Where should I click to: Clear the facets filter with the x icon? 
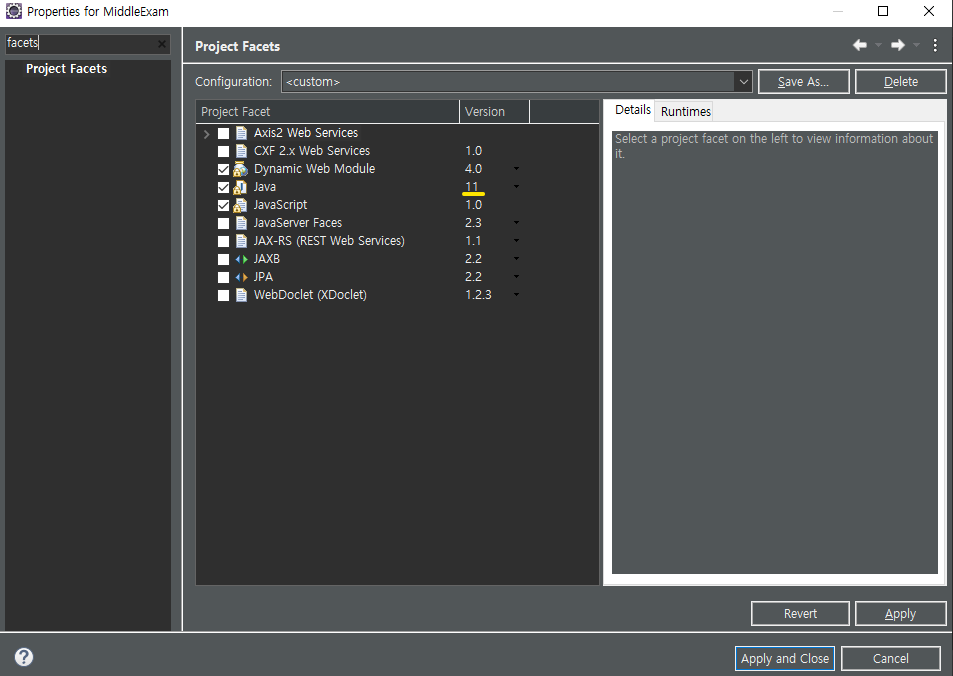161,43
